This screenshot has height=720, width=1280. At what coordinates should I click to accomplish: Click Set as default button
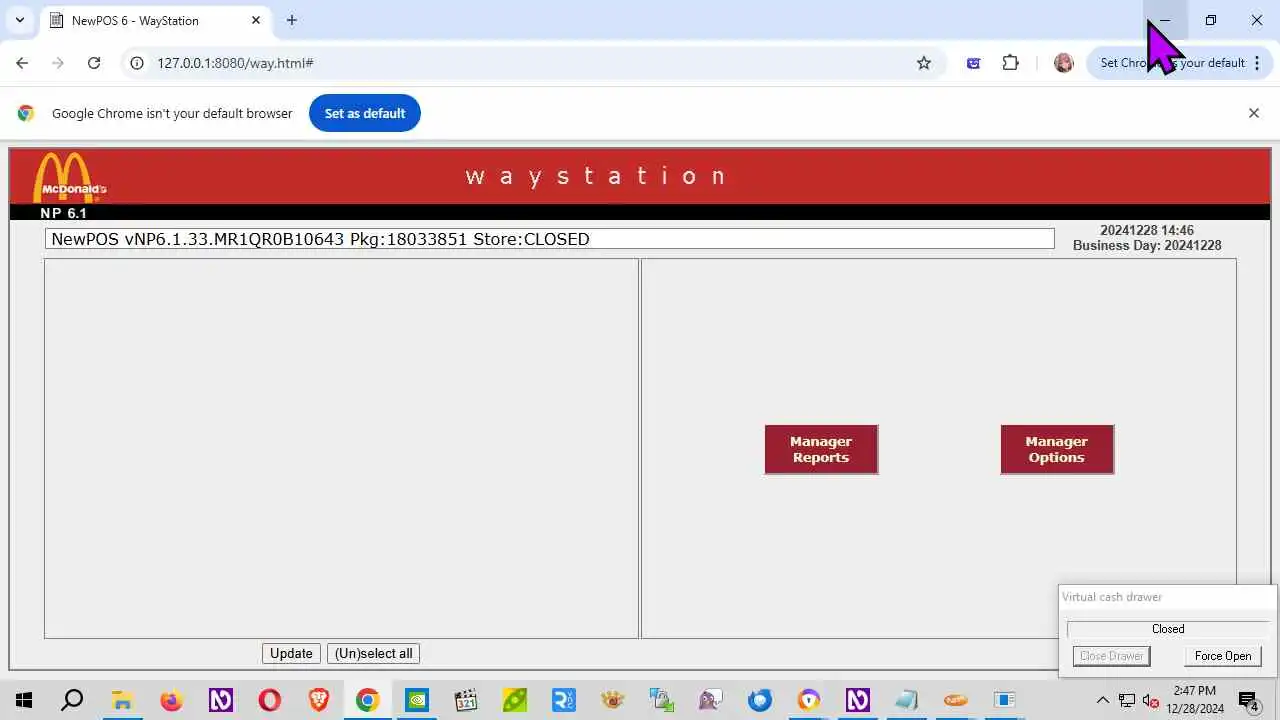365,113
